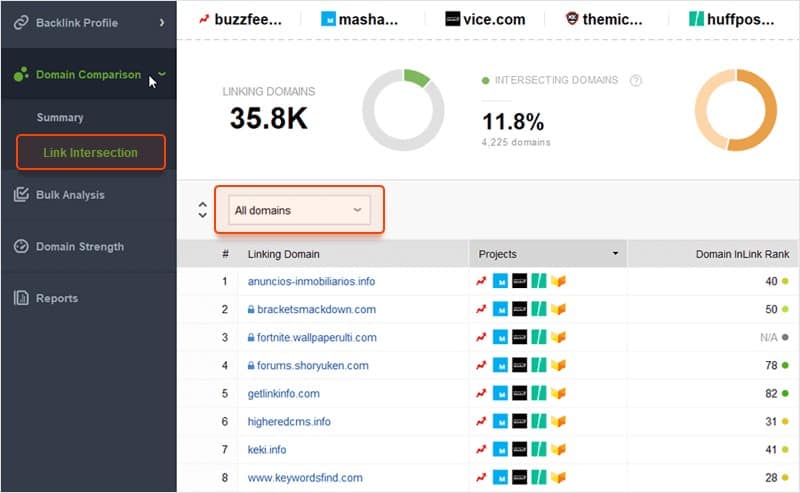Open the Projects column dropdown arrow
This screenshot has height=493, width=800.
[615, 254]
